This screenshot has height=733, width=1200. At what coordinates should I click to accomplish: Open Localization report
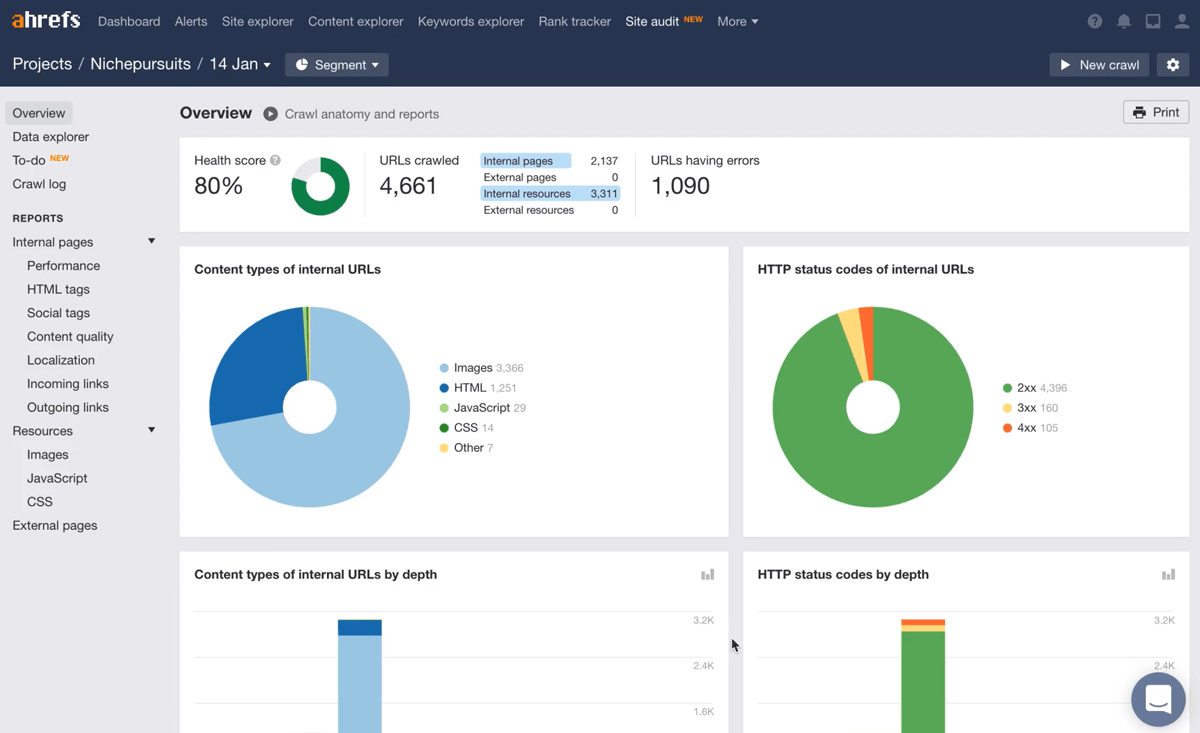coord(61,360)
